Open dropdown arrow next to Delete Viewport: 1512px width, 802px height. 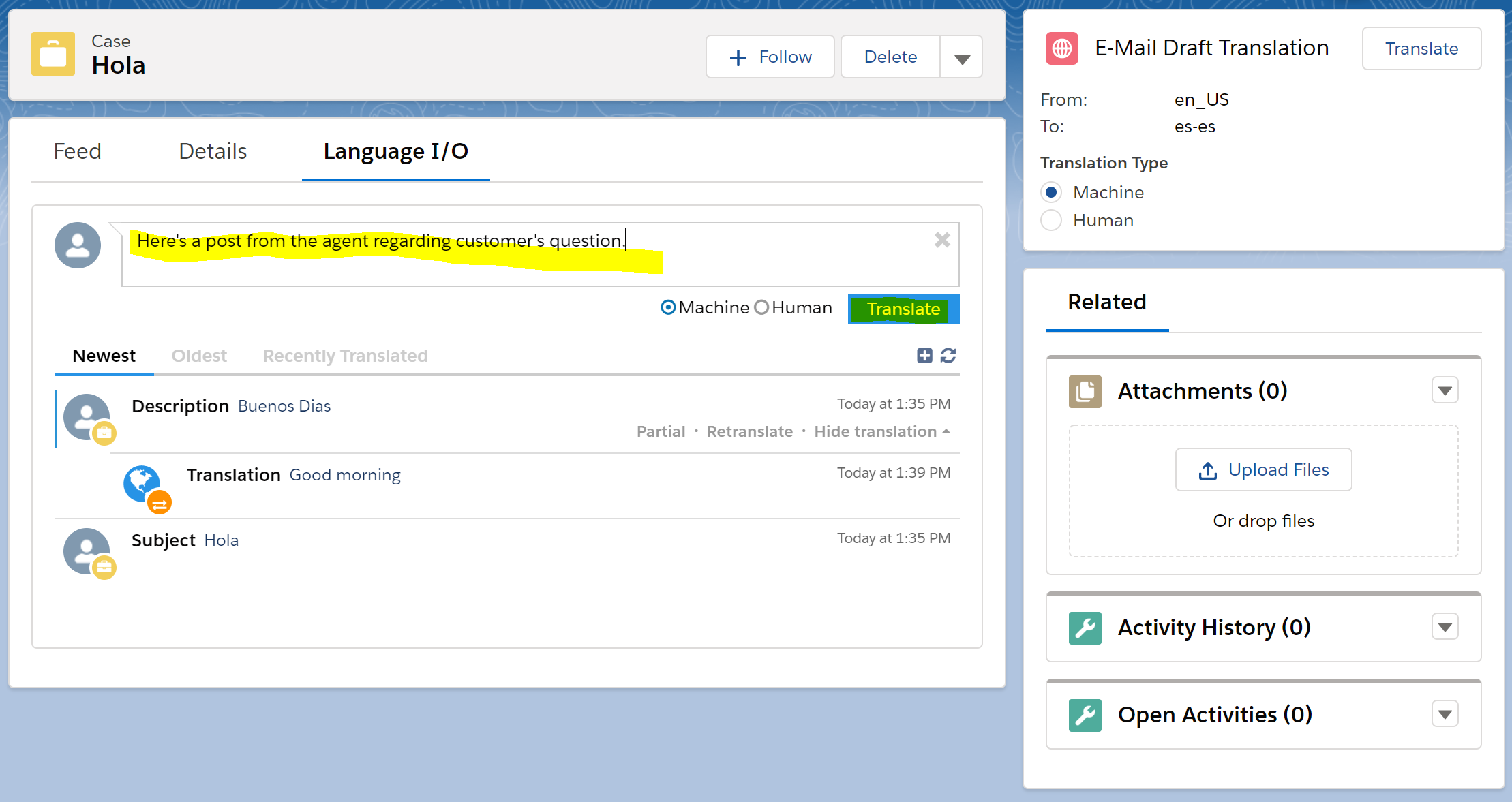click(962, 58)
